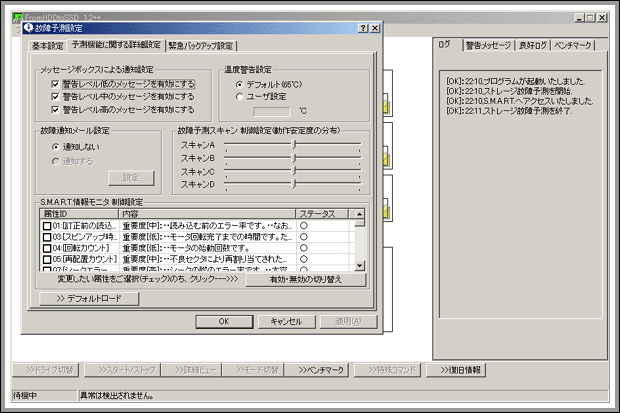
Task: Click the >>特殊コマンド bottom button
Action: click(387, 370)
